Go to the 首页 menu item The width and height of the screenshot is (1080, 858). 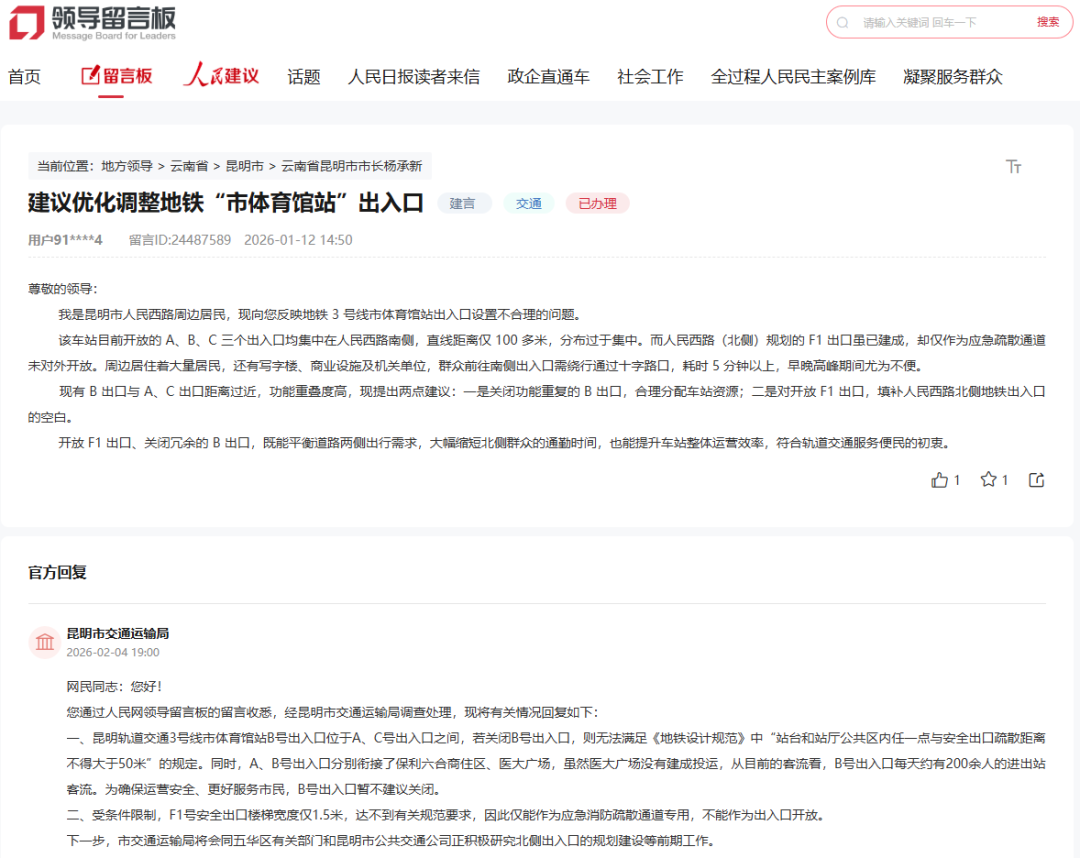click(x=25, y=77)
